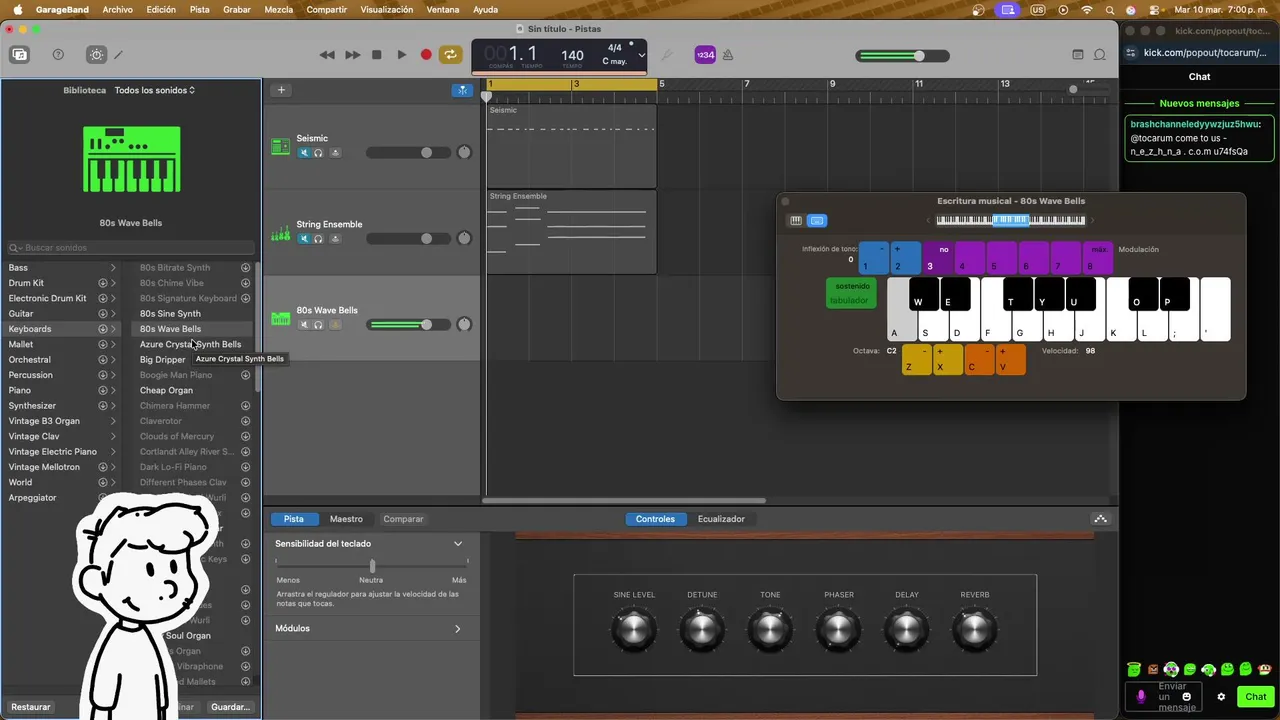Expand the Guitar library category
Image resolution: width=1280 pixels, height=720 pixels.
(x=113, y=314)
